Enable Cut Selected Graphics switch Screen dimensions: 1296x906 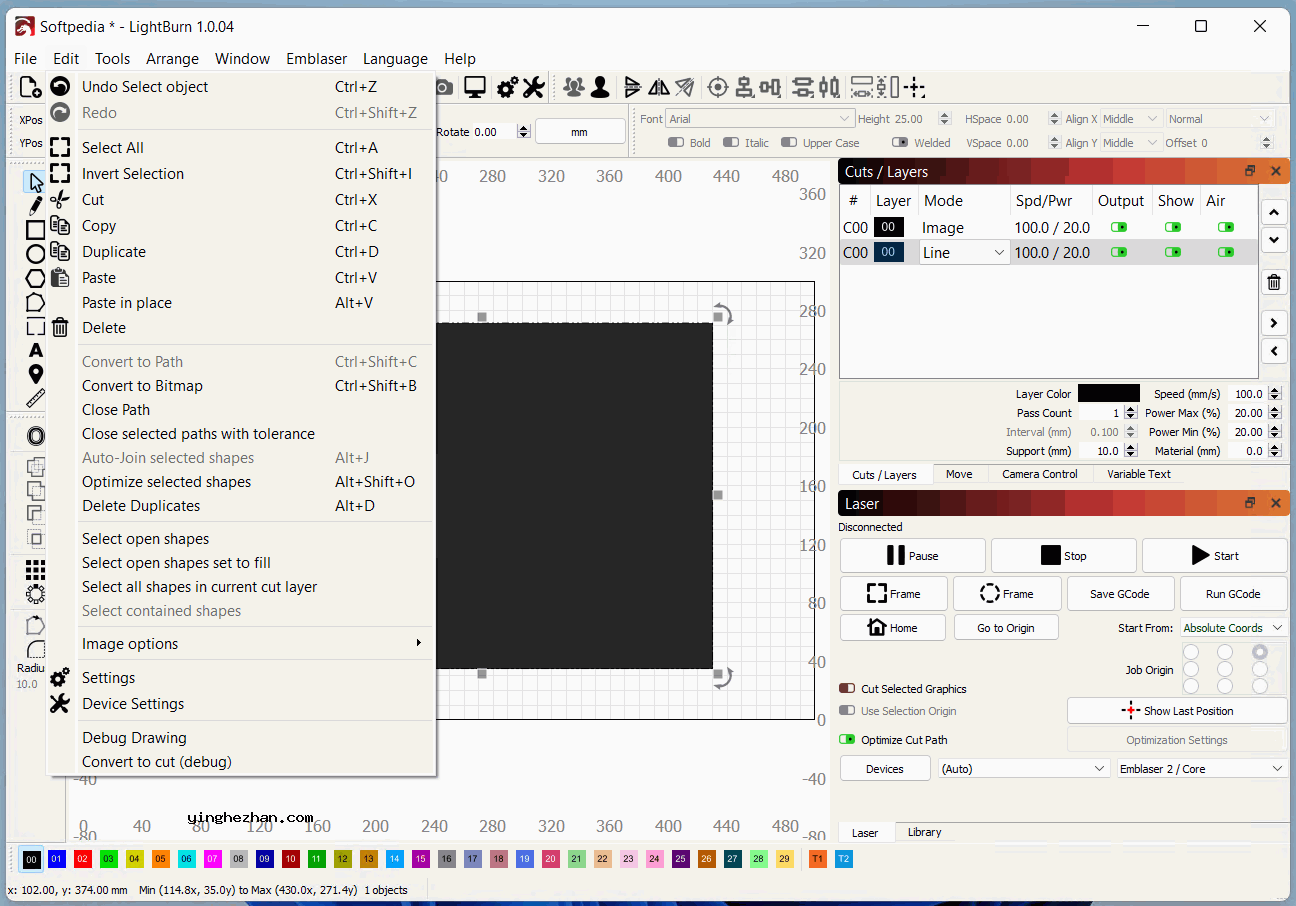point(847,689)
